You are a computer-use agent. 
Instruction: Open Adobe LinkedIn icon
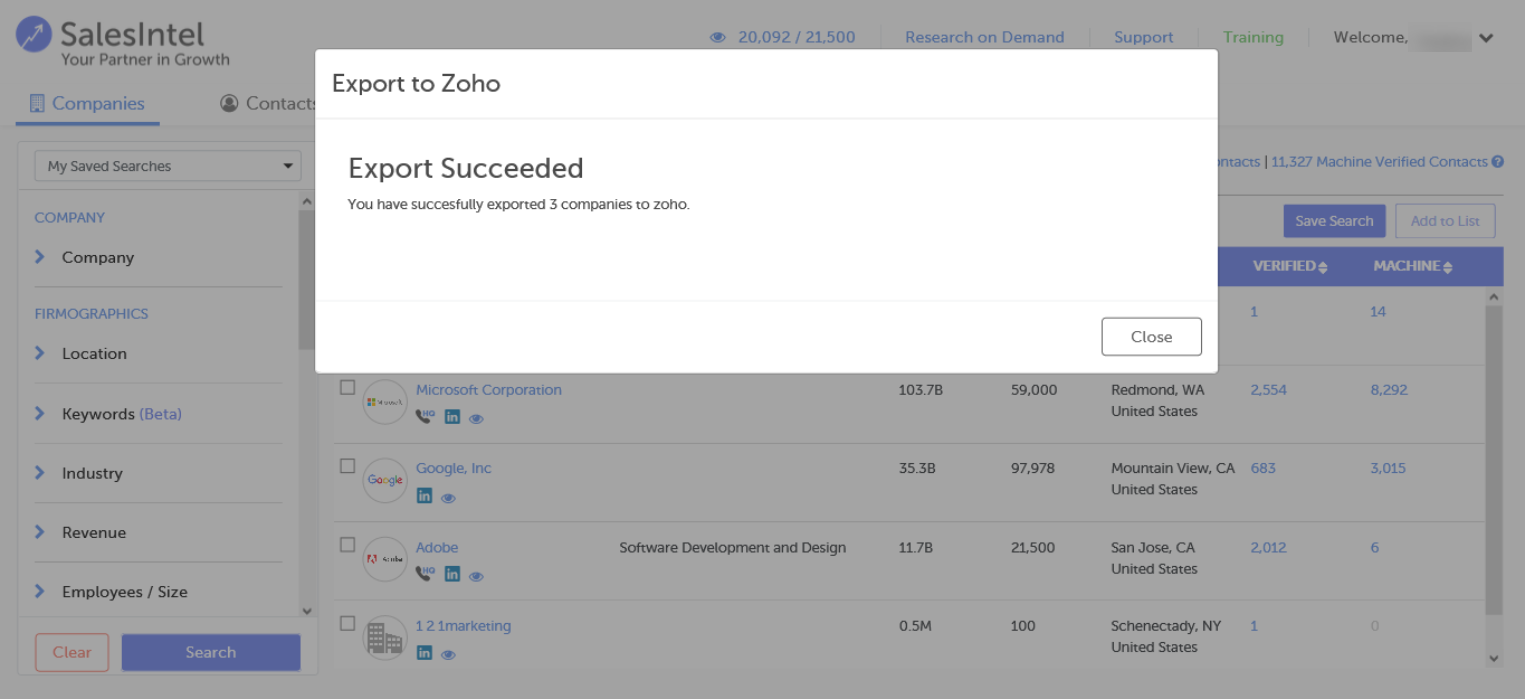(452, 574)
